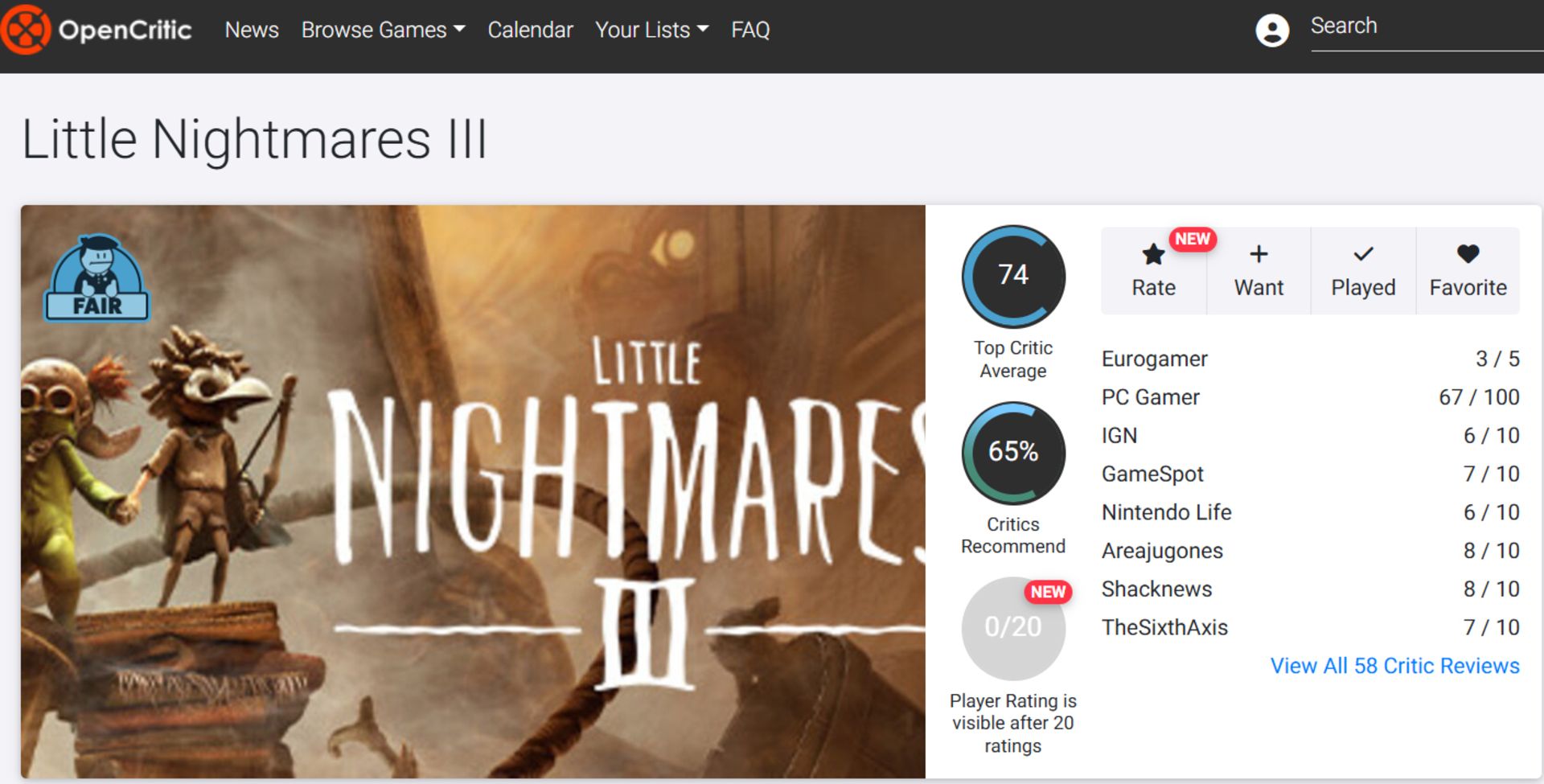Click the plus Want icon
This screenshot has width=1544, height=784.
coord(1259,256)
